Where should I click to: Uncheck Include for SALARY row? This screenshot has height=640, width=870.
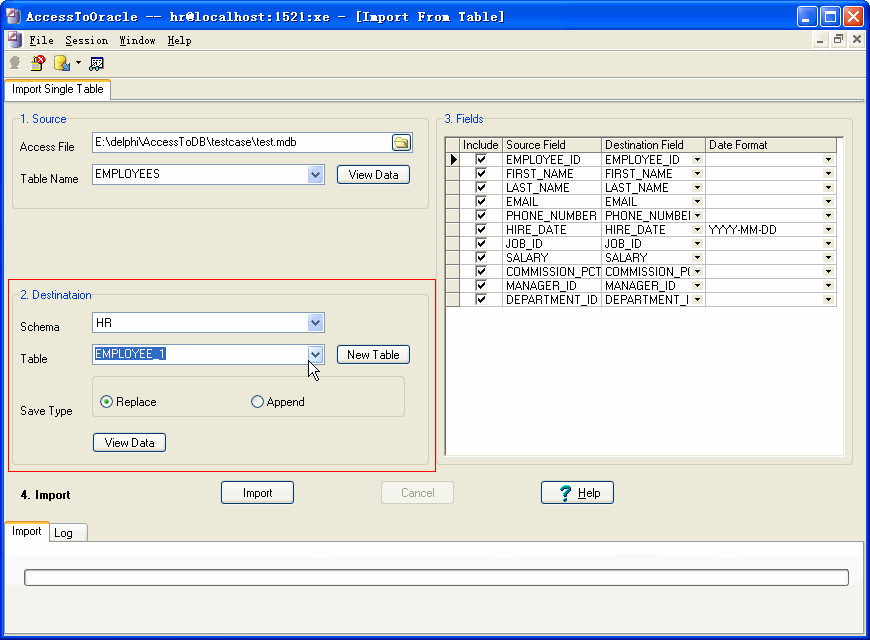(481, 258)
